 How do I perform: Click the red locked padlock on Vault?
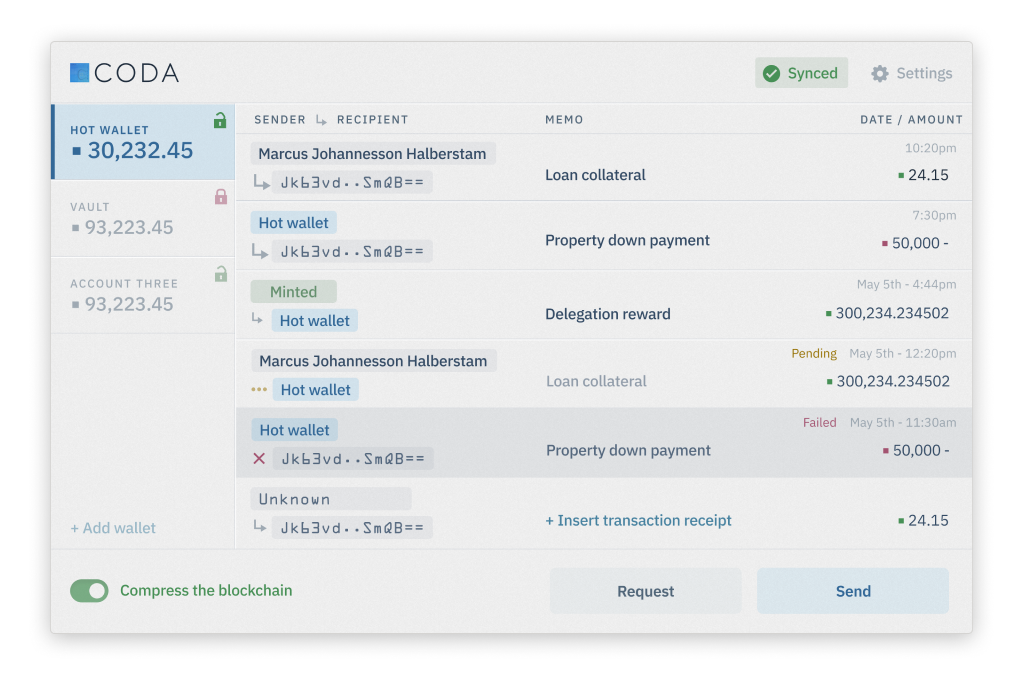(221, 197)
